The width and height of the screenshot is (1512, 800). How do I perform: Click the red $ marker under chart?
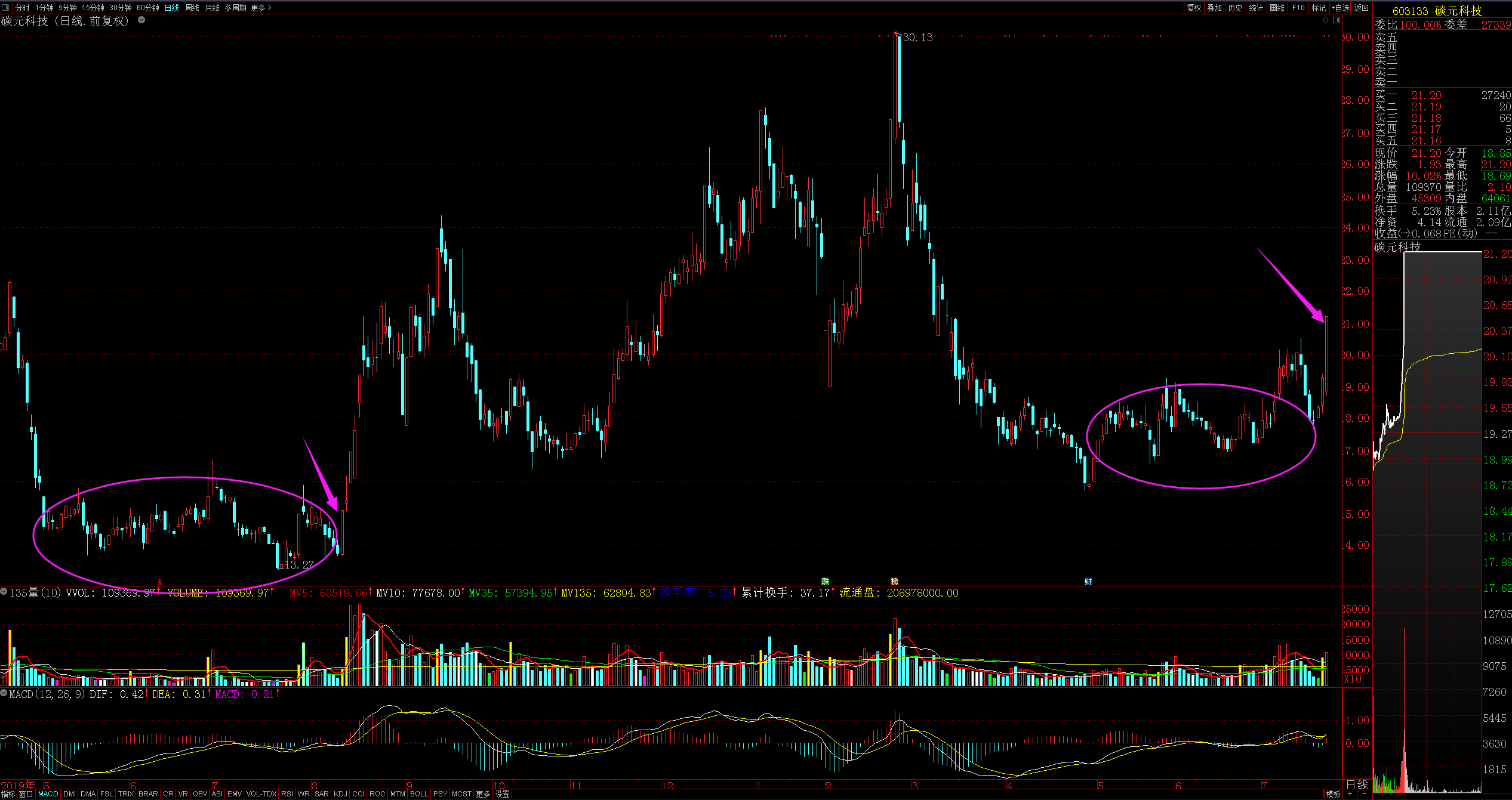(x=160, y=582)
